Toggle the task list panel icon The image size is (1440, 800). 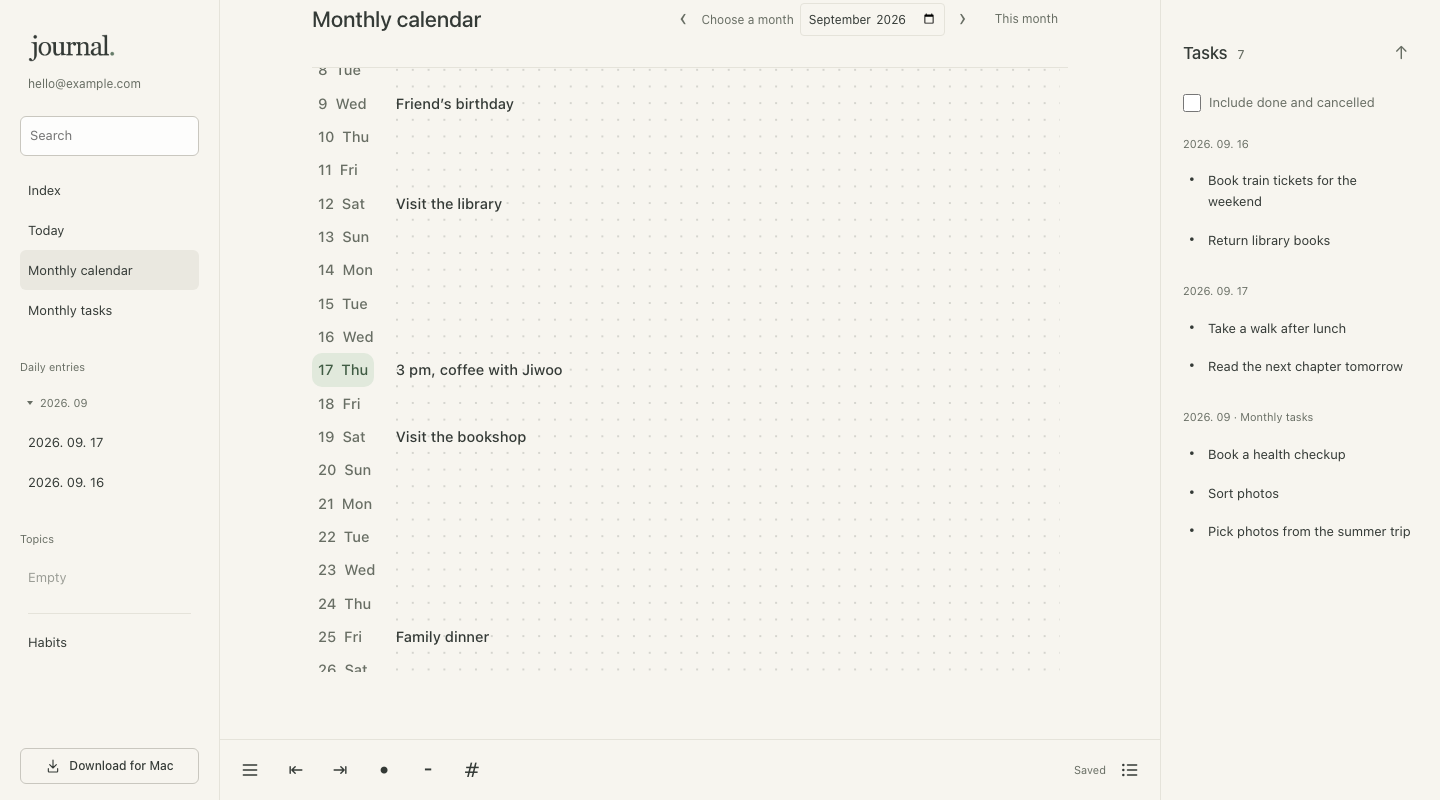click(x=1130, y=770)
